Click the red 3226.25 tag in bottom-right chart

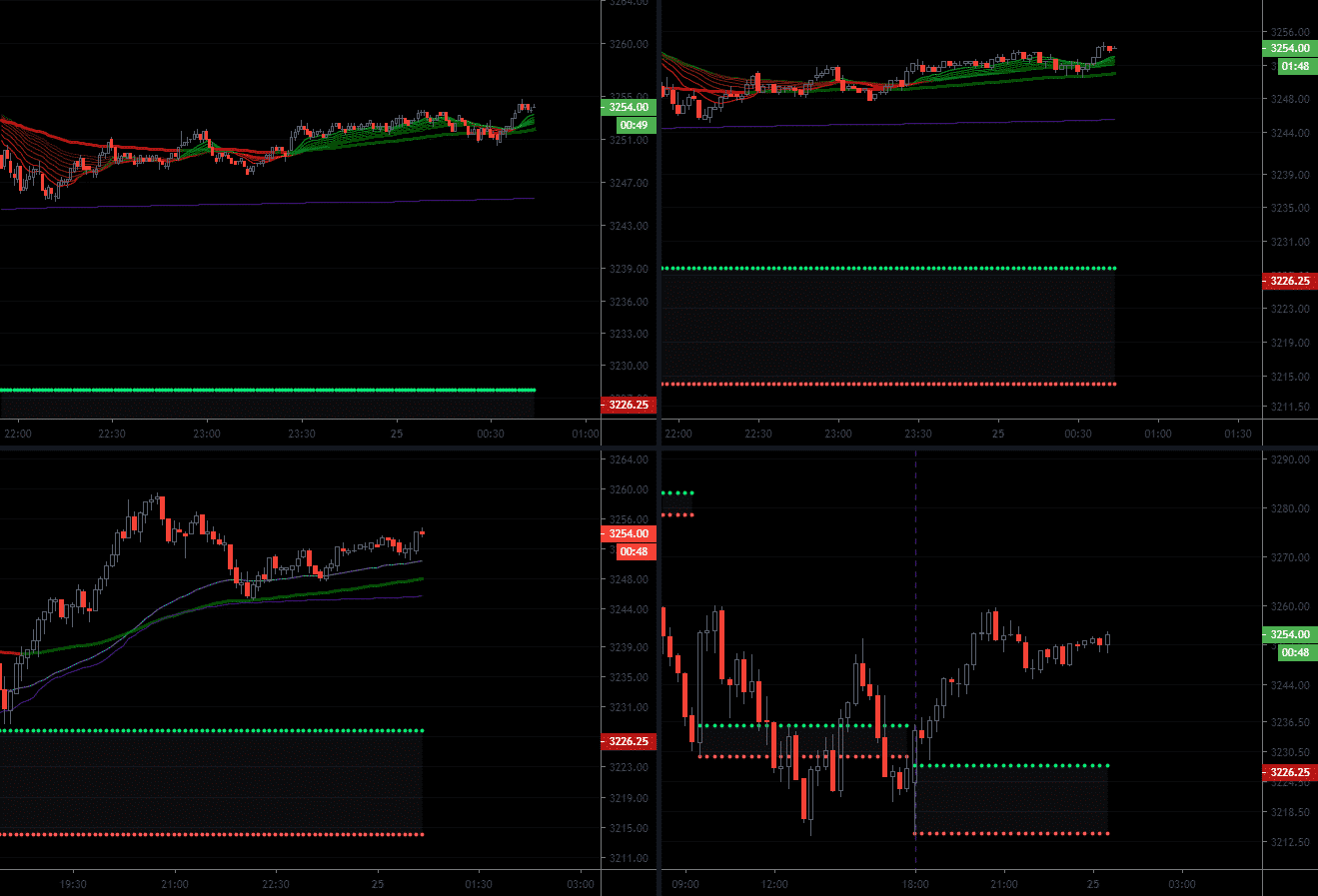coord(1289,772)
